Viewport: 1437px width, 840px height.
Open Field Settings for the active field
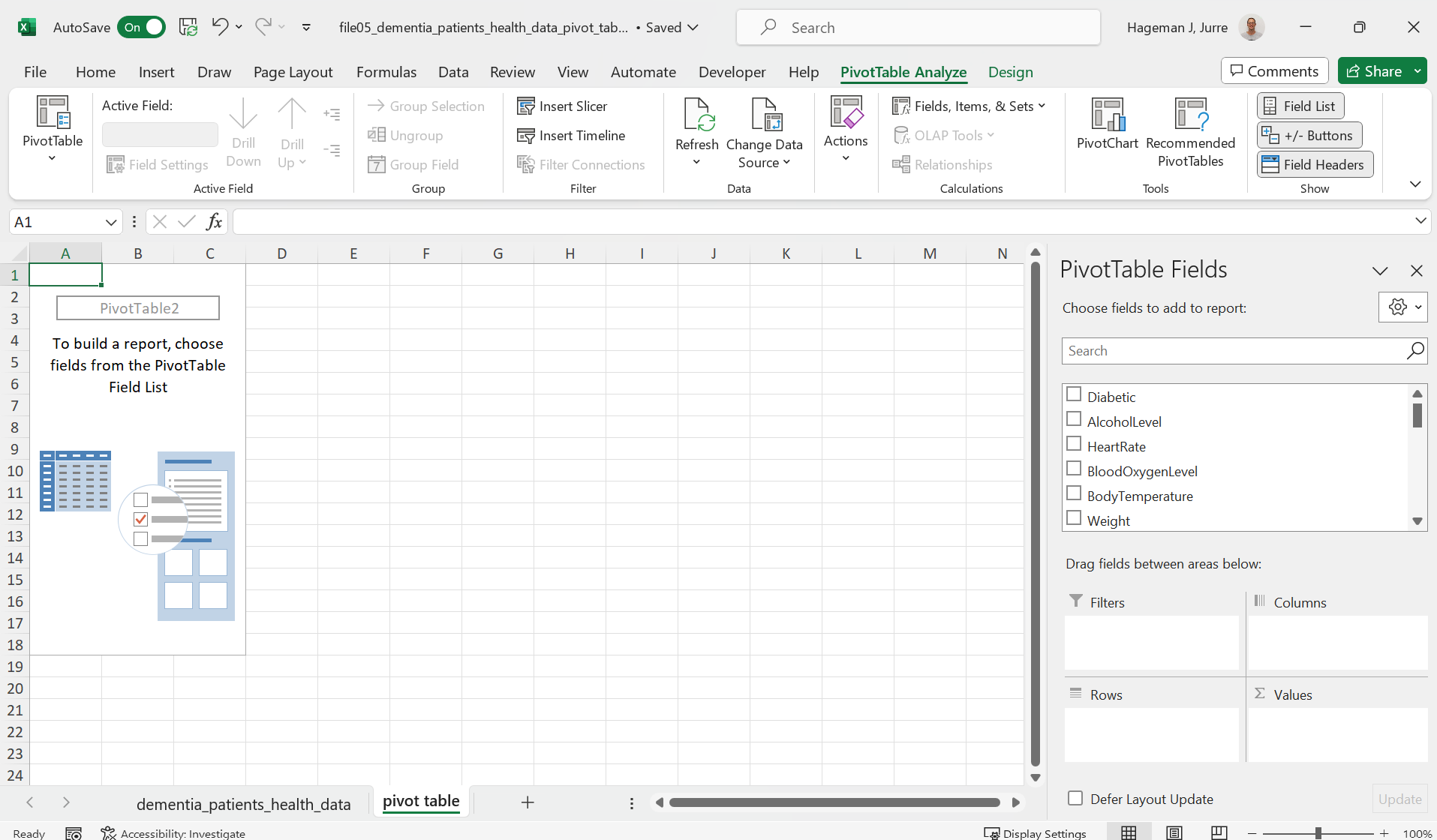tap(158, 164)
